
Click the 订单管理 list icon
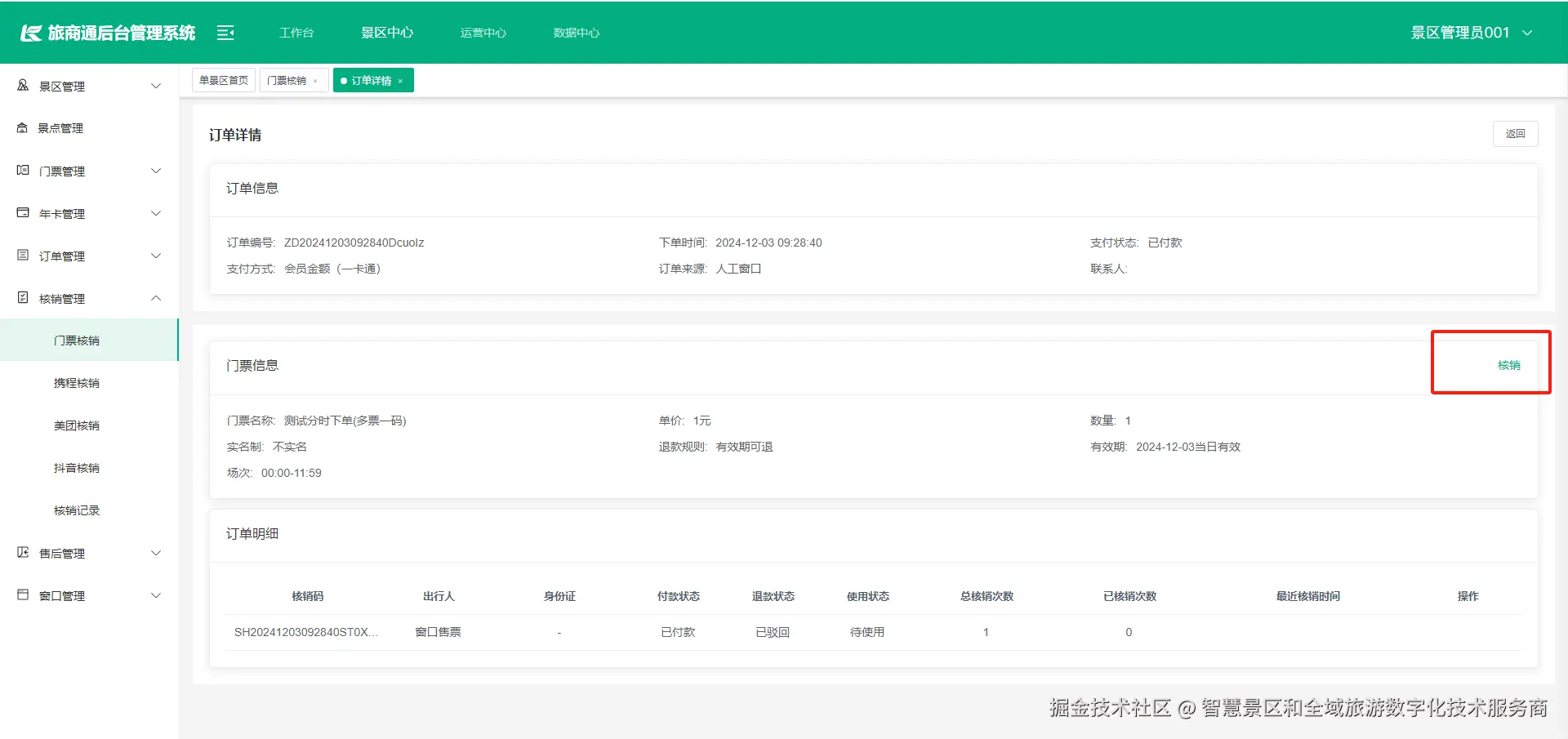click(x=23, y=256)
